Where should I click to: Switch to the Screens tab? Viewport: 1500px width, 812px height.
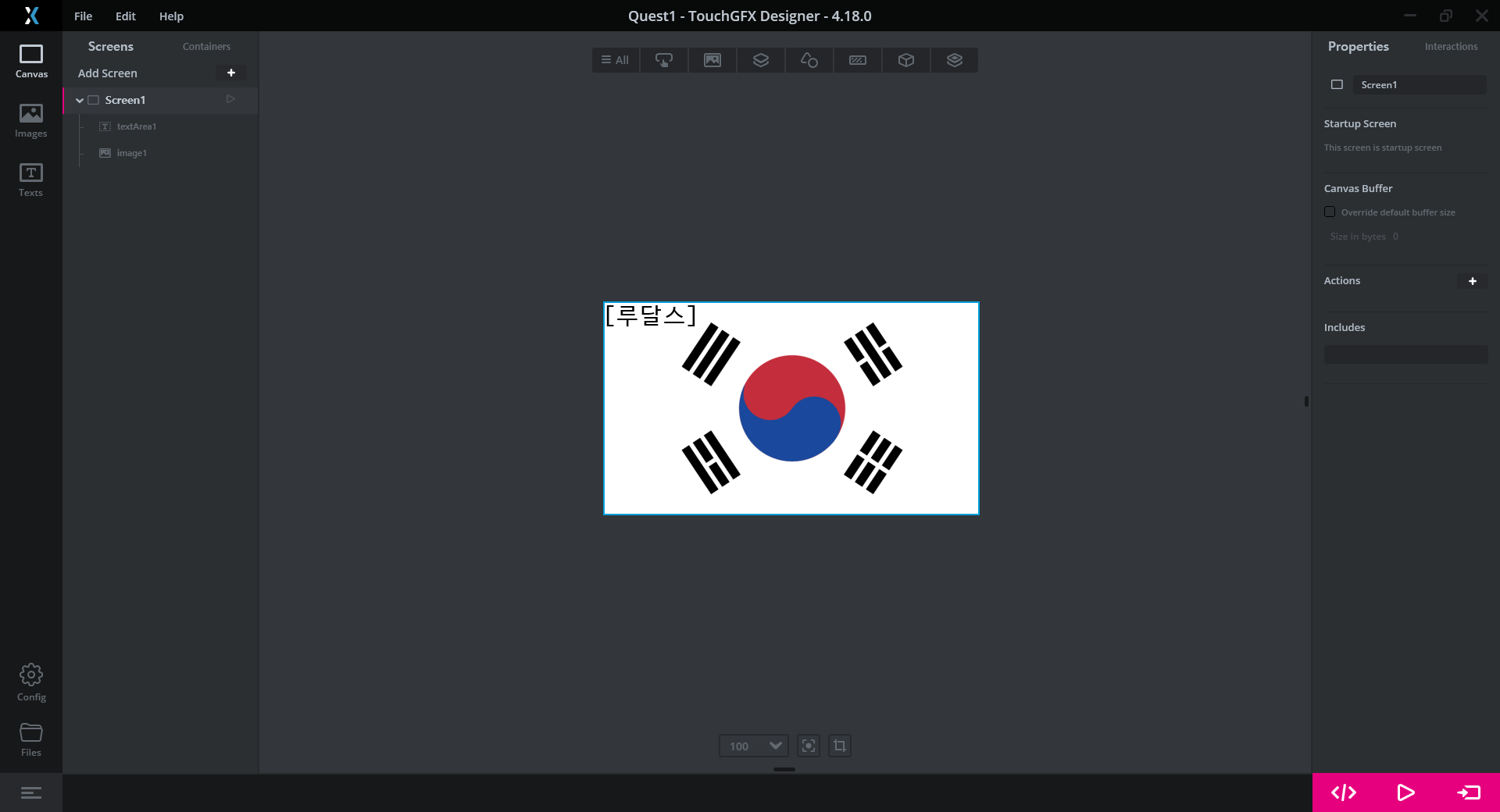[111, 46]
